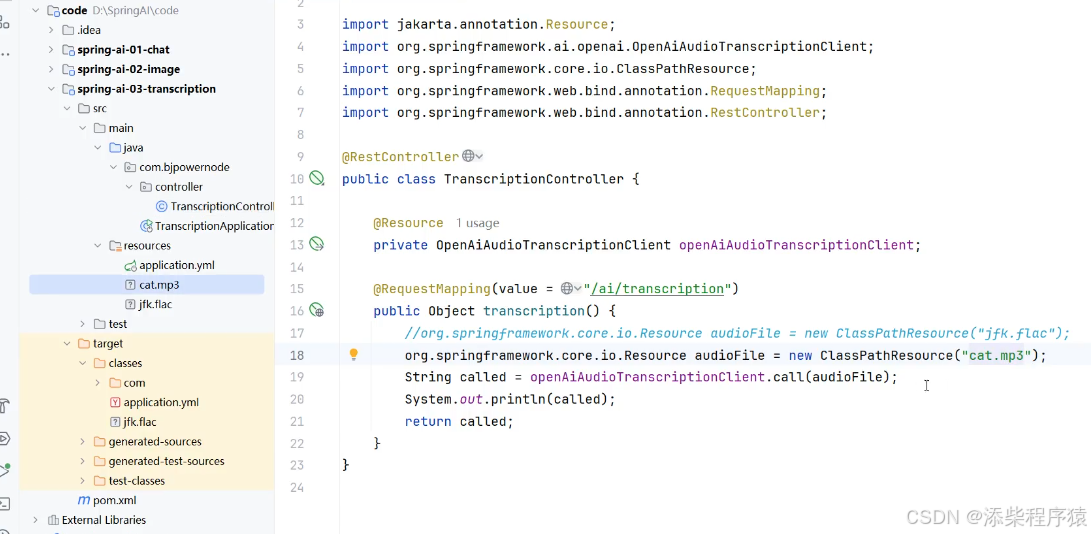
Task: Expand the generated-test-sources folder
Action: (x=82, y=461)
